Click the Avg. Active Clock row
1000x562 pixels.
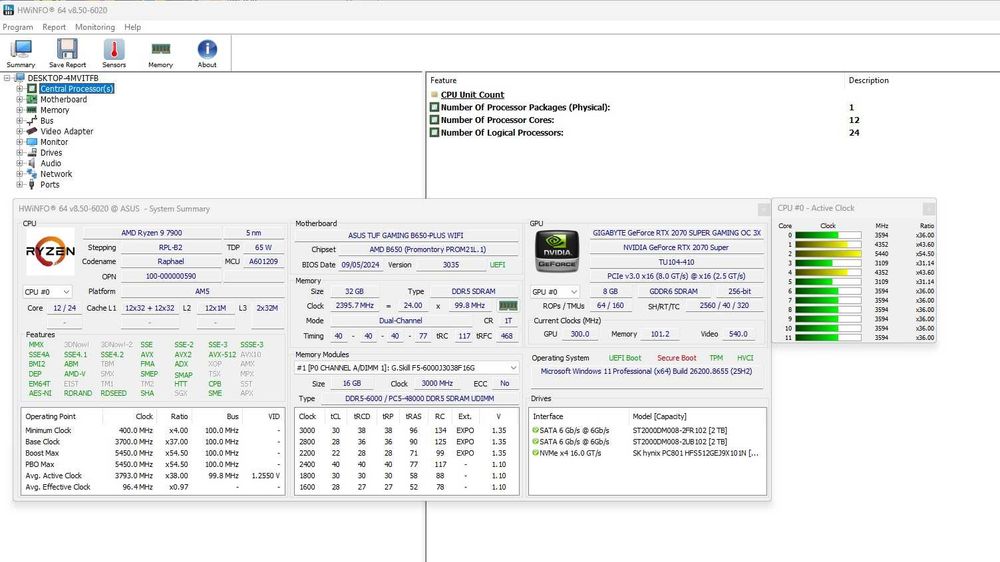click(153, 476)
